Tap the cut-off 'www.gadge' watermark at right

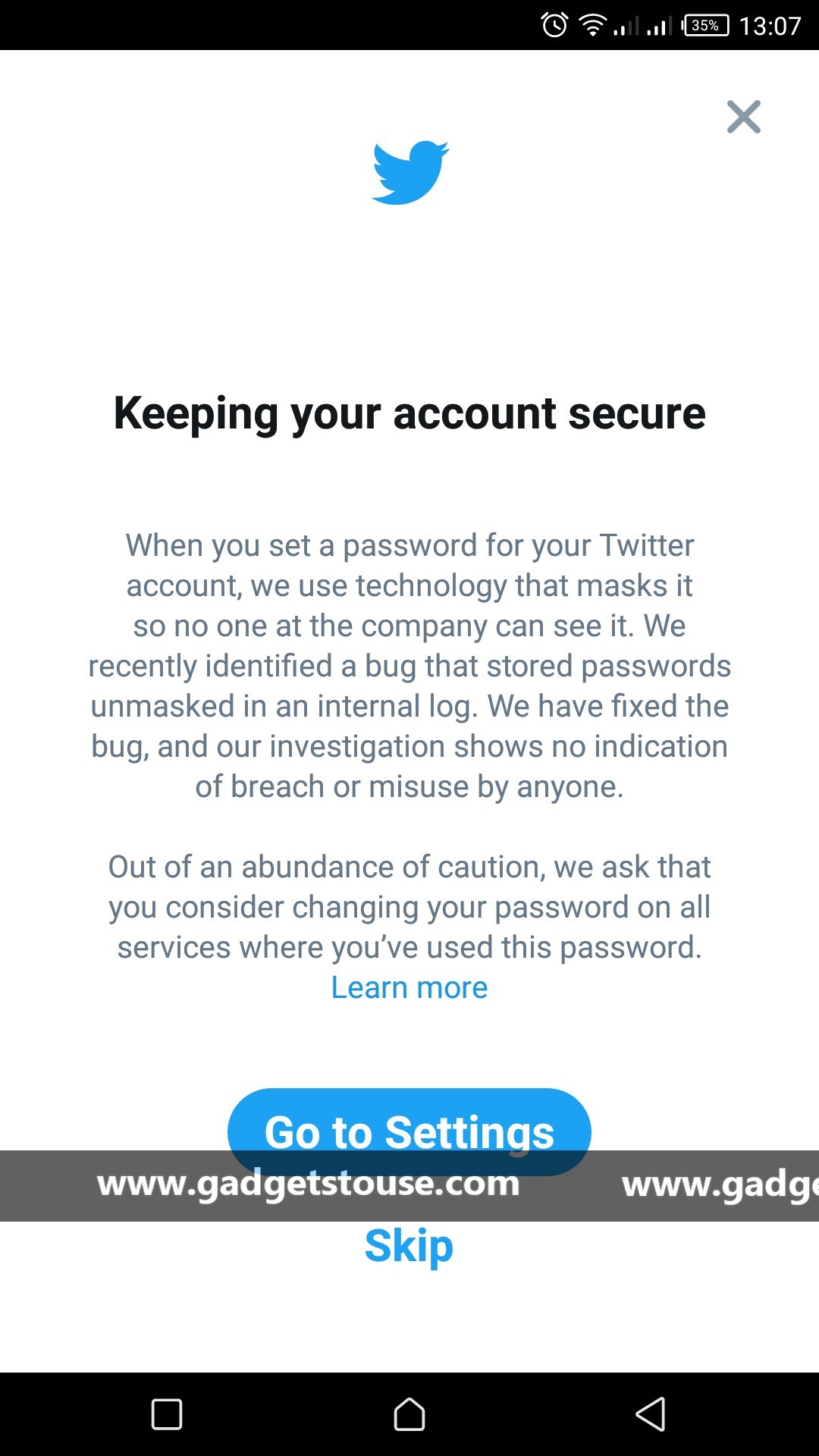[720, 1185]
